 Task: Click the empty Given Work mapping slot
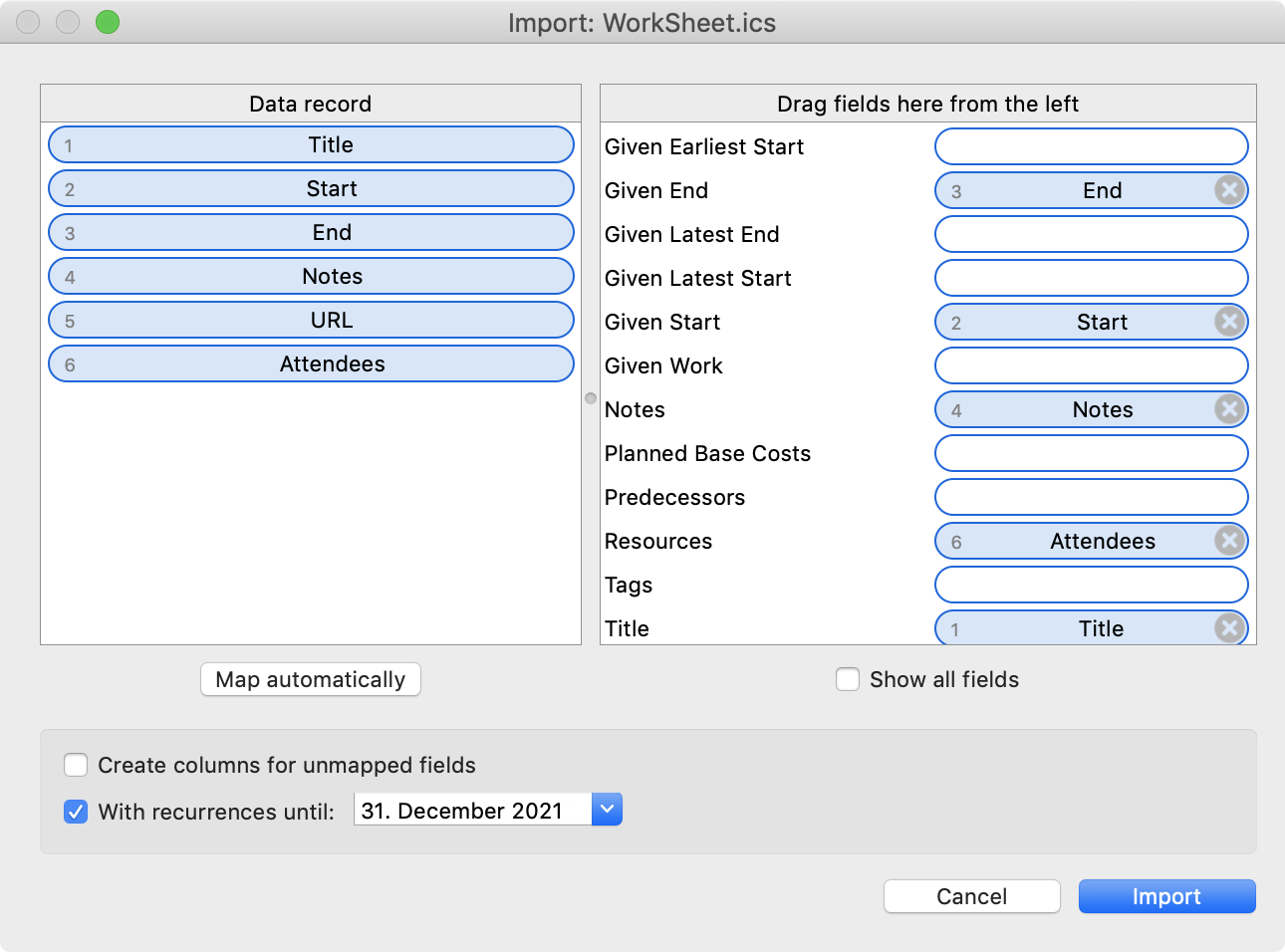click(x=1091, y=365)
